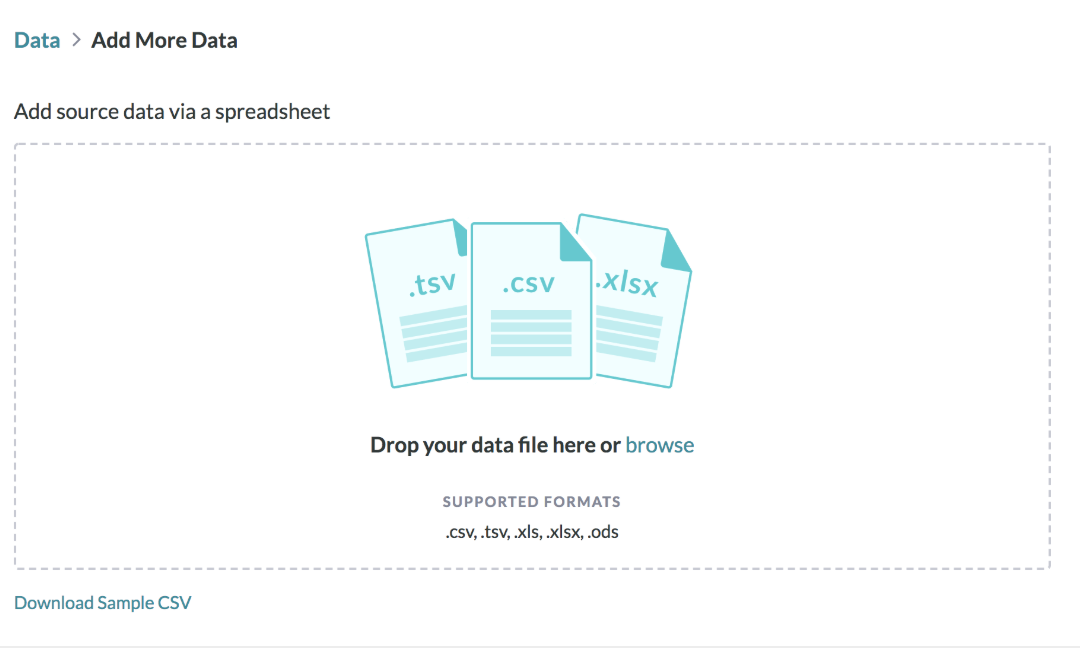Click the striped rows on .xlsx icon
The image size is (1080, 650).
point(629,333)
